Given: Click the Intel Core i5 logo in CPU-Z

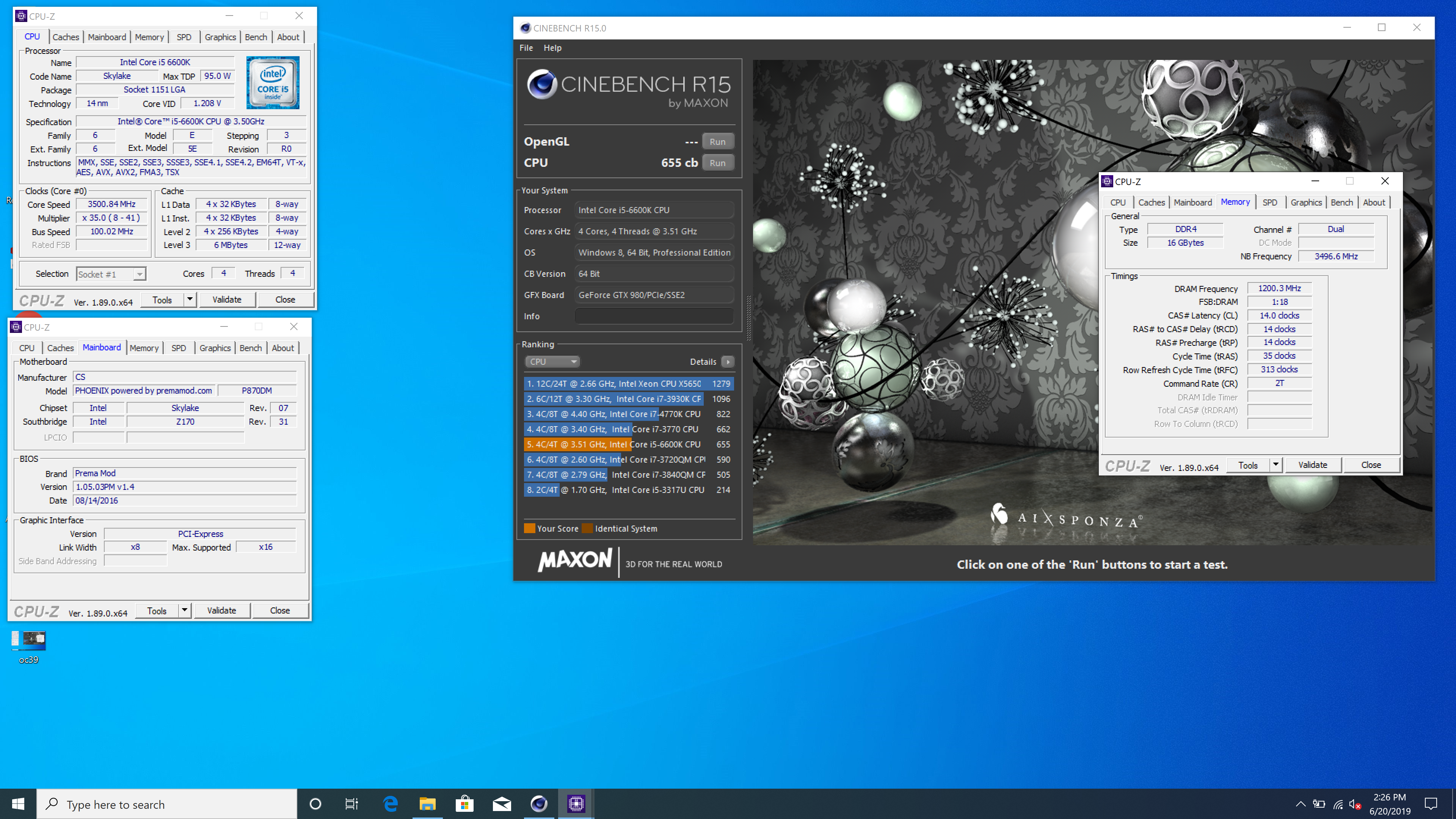Looking at the screenshot, I should pos(273,83).
